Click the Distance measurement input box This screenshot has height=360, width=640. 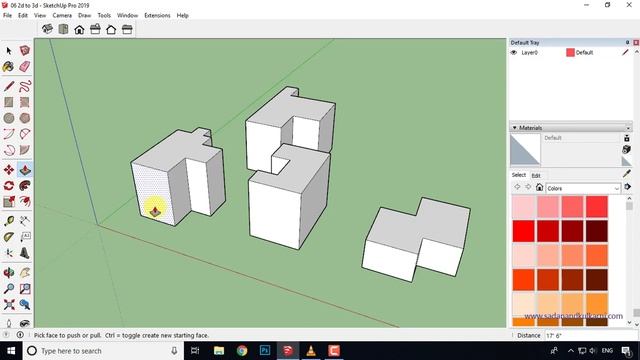click(x=591, y=336)
